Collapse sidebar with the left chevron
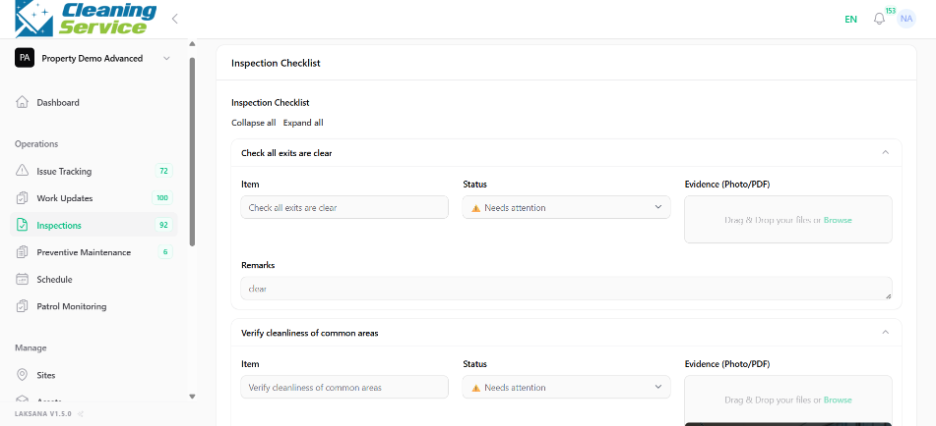The image size is (936, 426). point(174,18)
